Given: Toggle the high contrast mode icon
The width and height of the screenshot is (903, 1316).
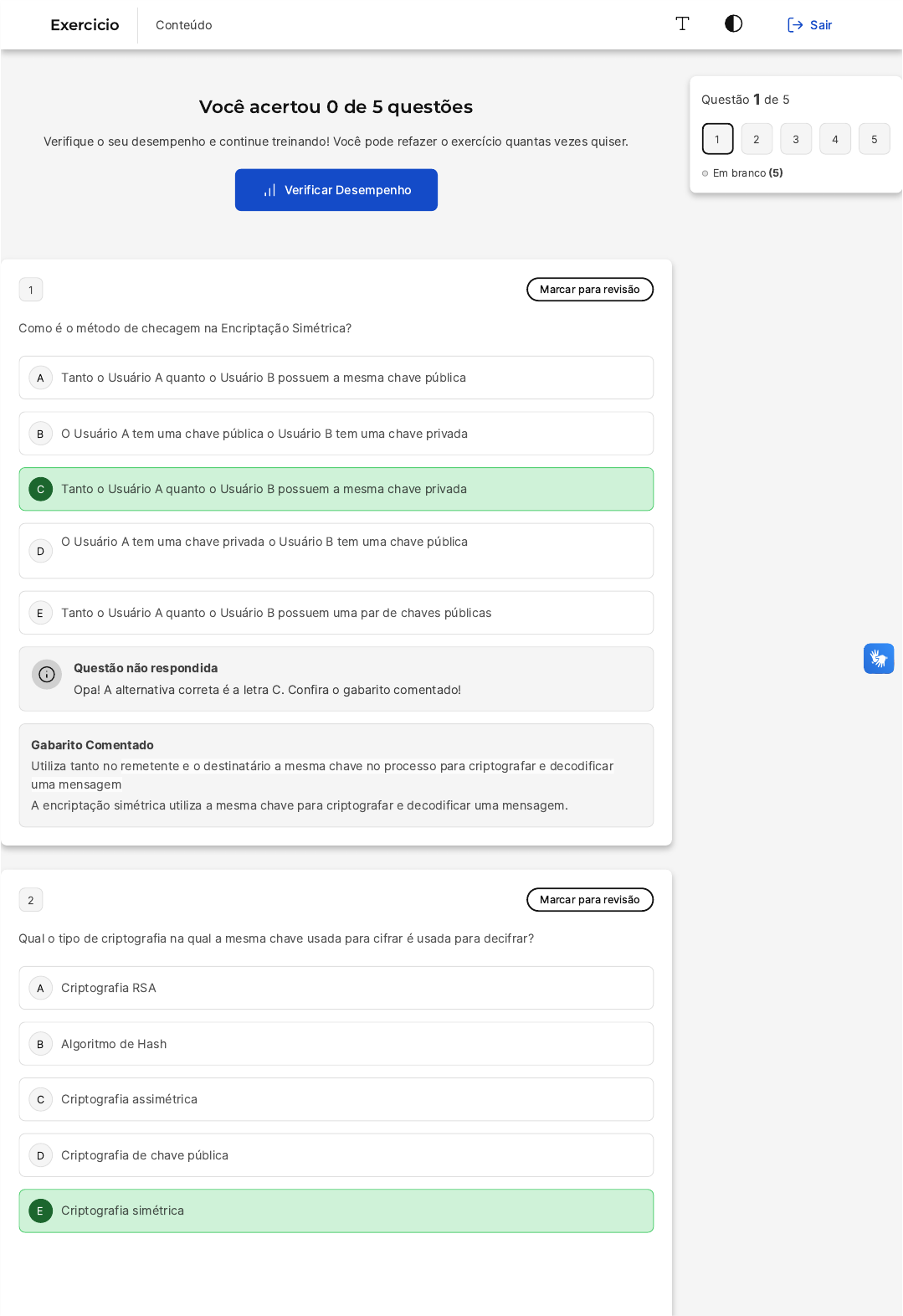Looking at the screenshot, I should pos(733,24).
